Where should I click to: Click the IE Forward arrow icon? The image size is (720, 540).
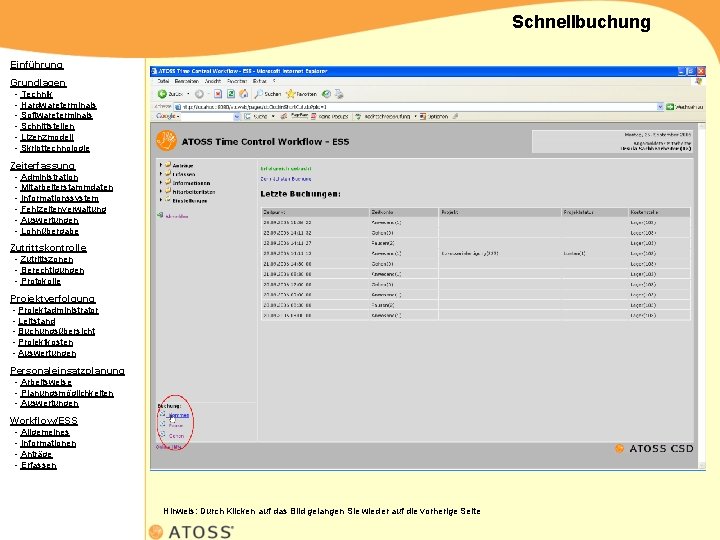199,94
